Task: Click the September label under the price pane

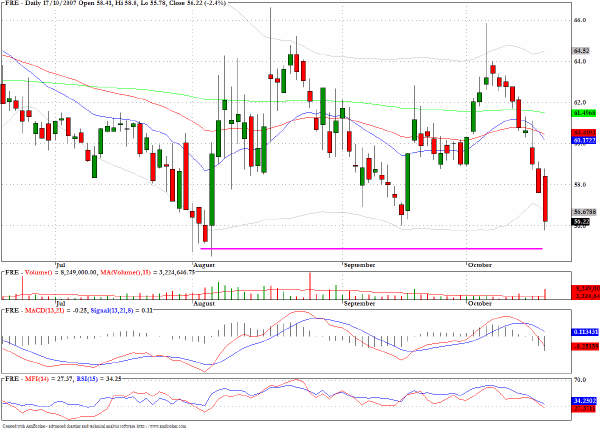Action: point(359,265)
